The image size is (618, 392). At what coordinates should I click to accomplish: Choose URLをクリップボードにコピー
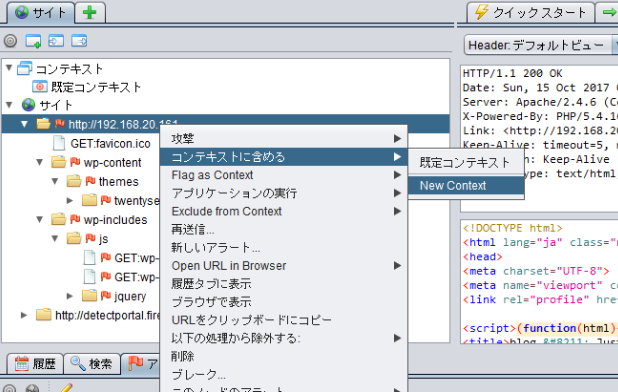click(284, 320)
